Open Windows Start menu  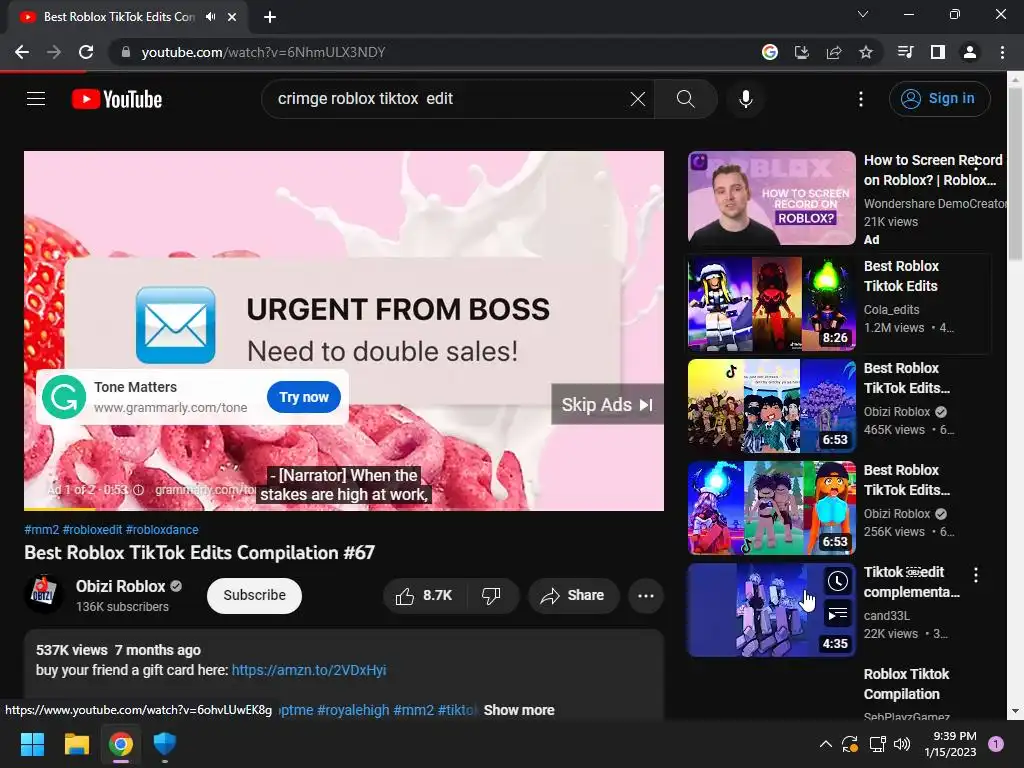pyautogui.click(x=32, y=744)
